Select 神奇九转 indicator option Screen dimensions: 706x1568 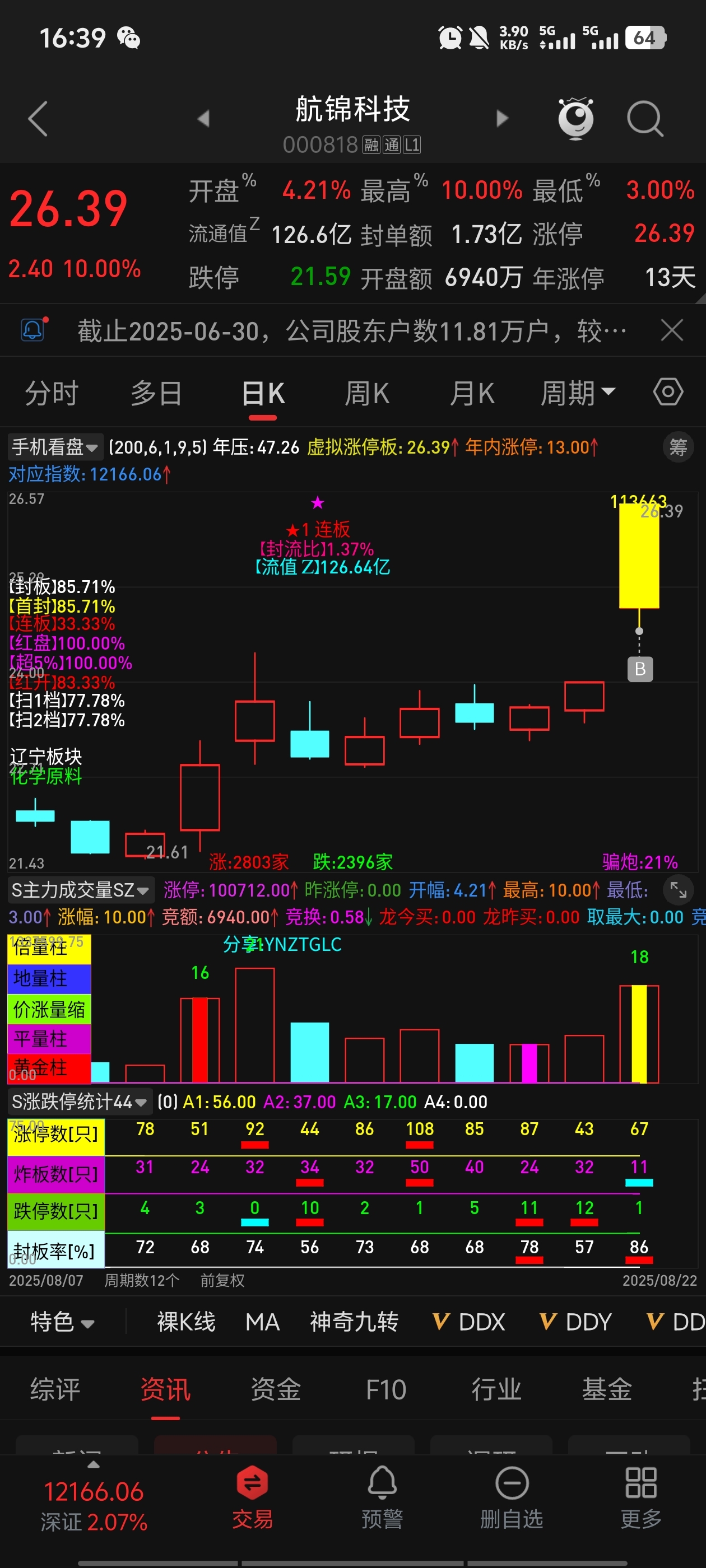point(354,1322)
